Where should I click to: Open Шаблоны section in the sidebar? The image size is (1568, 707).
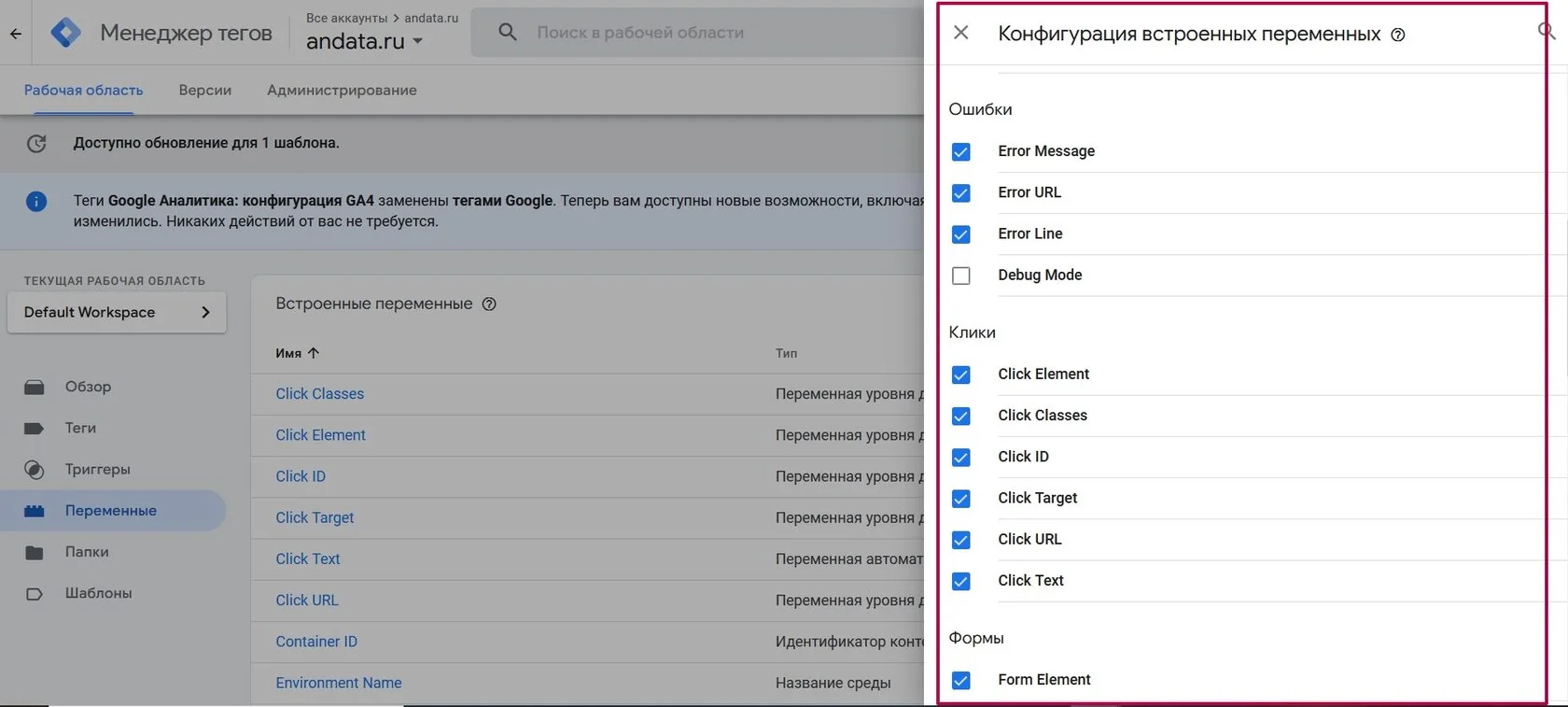[98, 593]
